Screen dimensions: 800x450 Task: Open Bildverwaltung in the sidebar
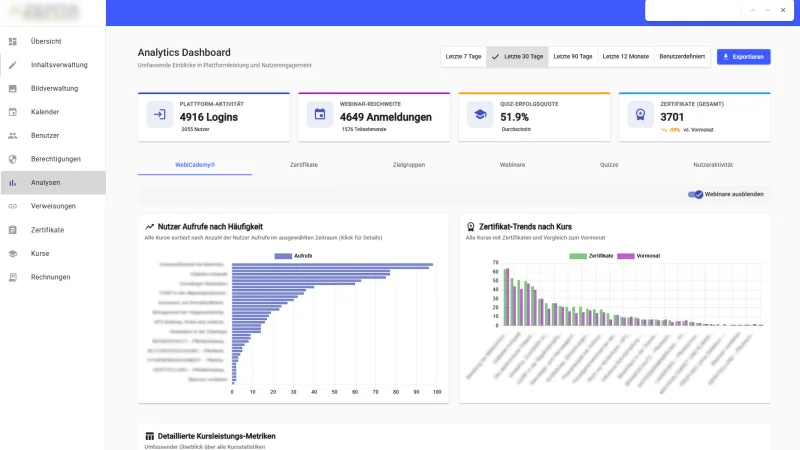coord(53,88)
